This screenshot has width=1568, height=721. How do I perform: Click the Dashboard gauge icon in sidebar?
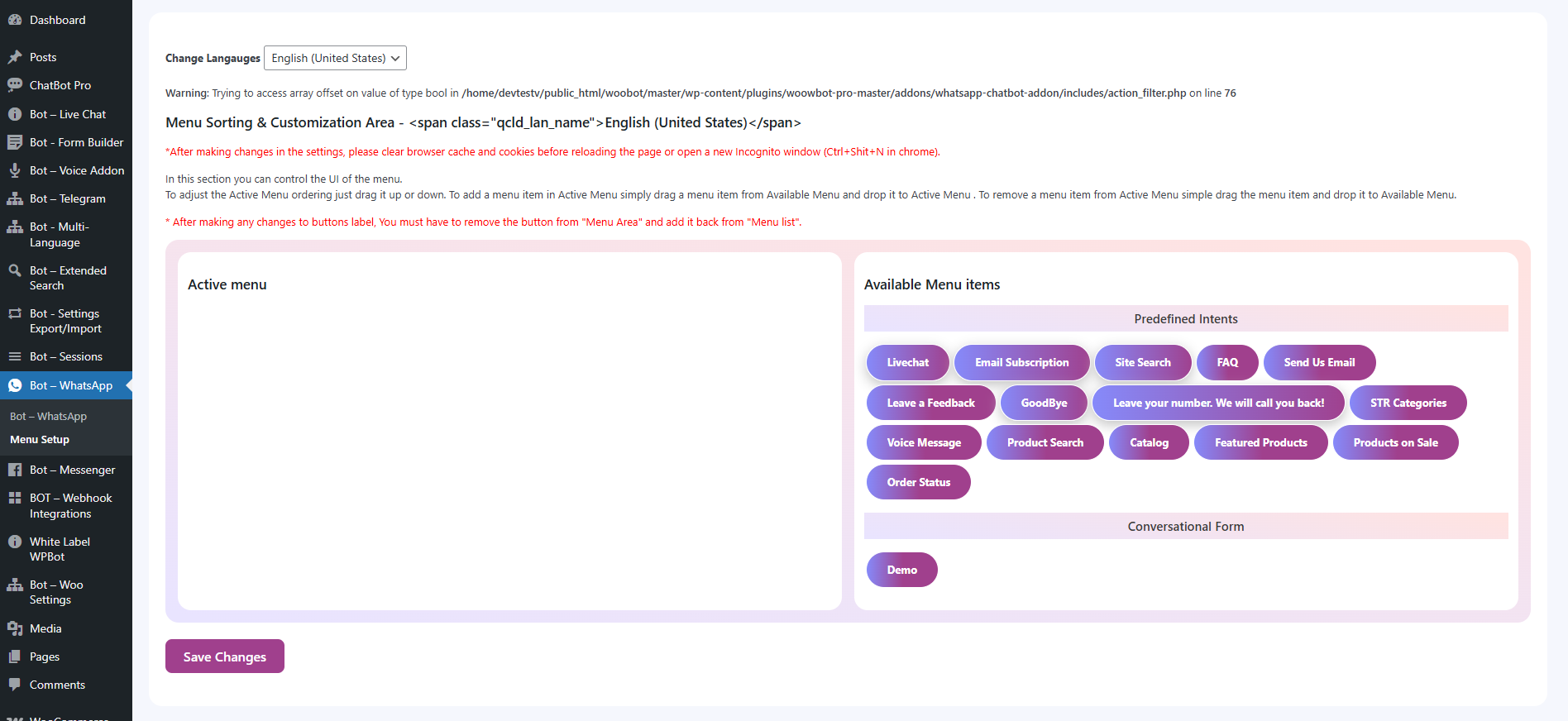pyautogui.click(x=15, y=20)
